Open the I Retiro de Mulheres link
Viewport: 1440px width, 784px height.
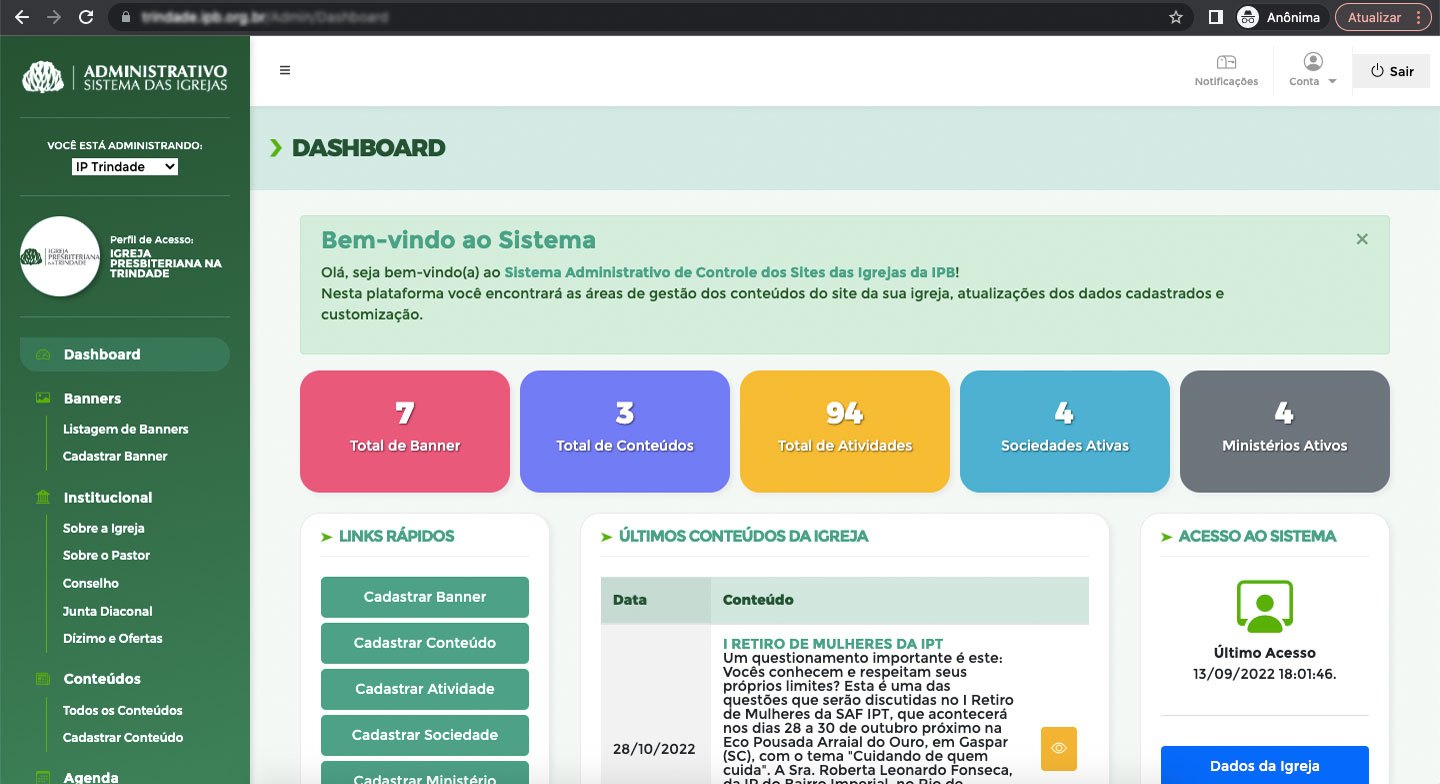tap(832, 644)
